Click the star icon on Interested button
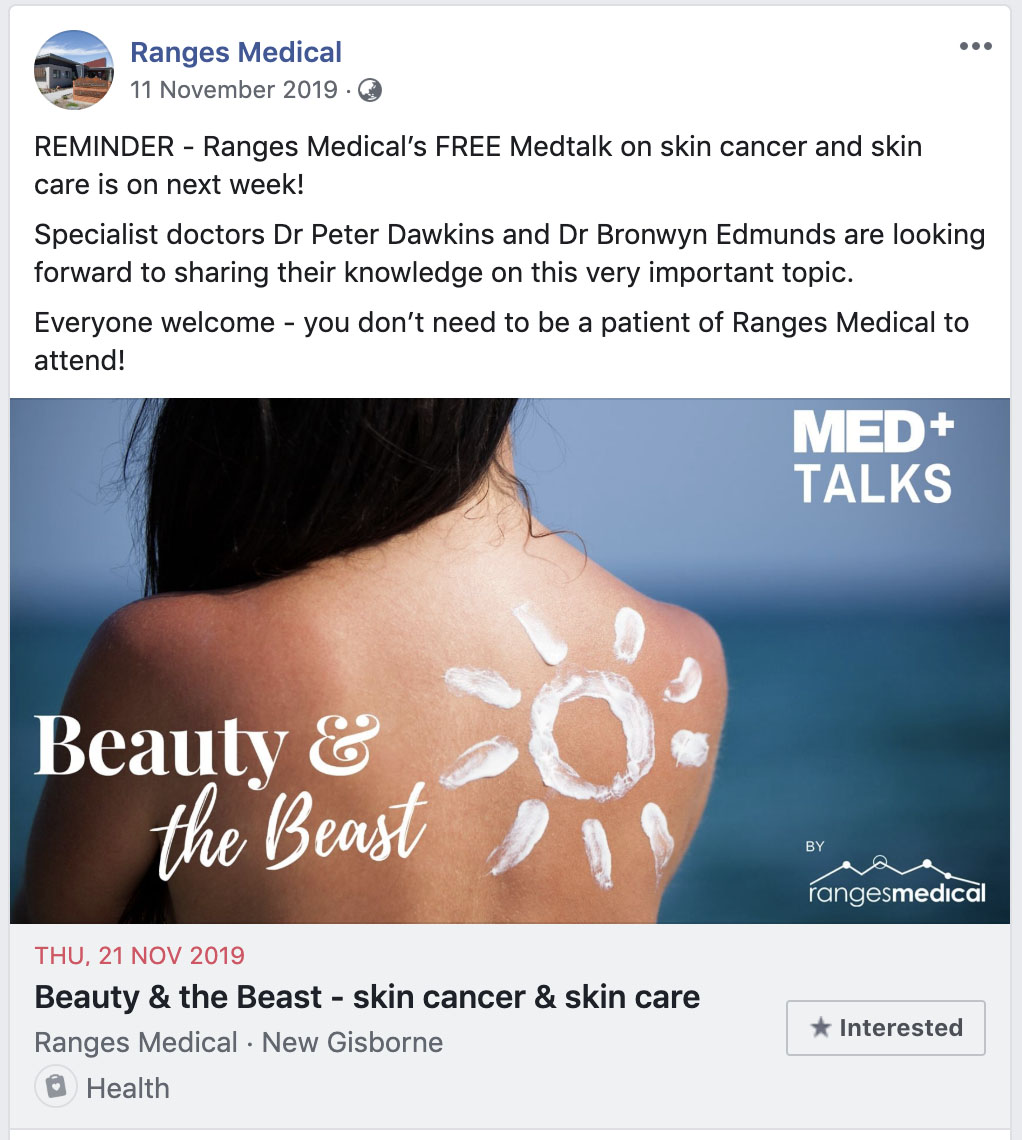Viewport: 1022px width, 1140px height. (x=821, y=1027)
